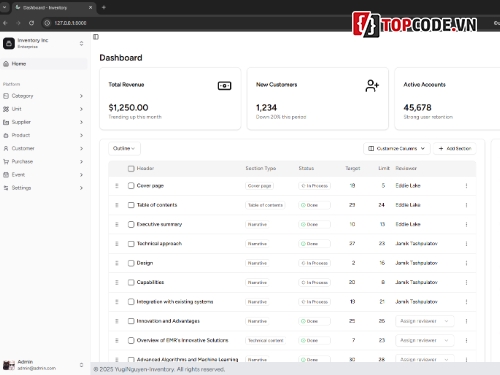Open the Customize Columns dropdown
This screenshot has height=375, width=500.
[397, 148]
